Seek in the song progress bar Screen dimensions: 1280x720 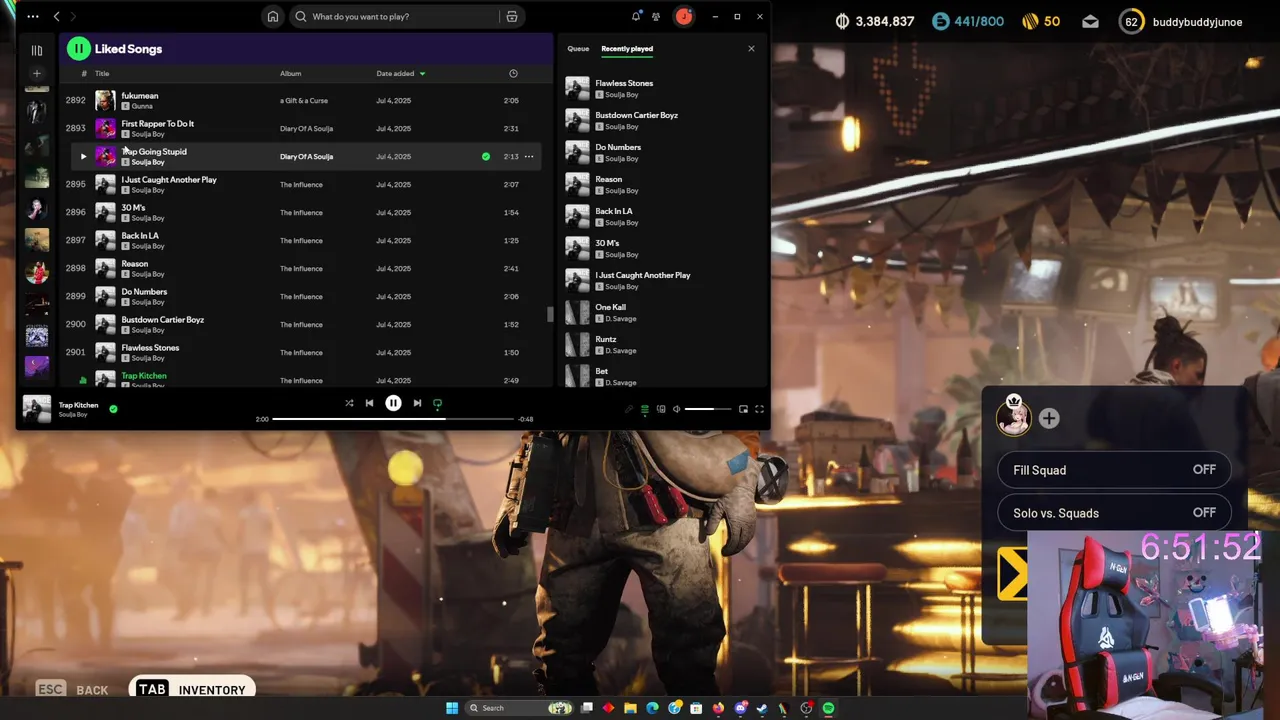coord(392,419)
